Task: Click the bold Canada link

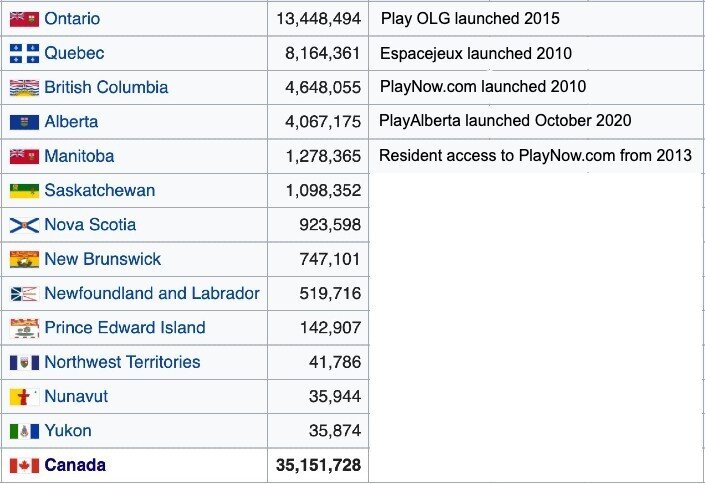Action: (x=75, y=465)
